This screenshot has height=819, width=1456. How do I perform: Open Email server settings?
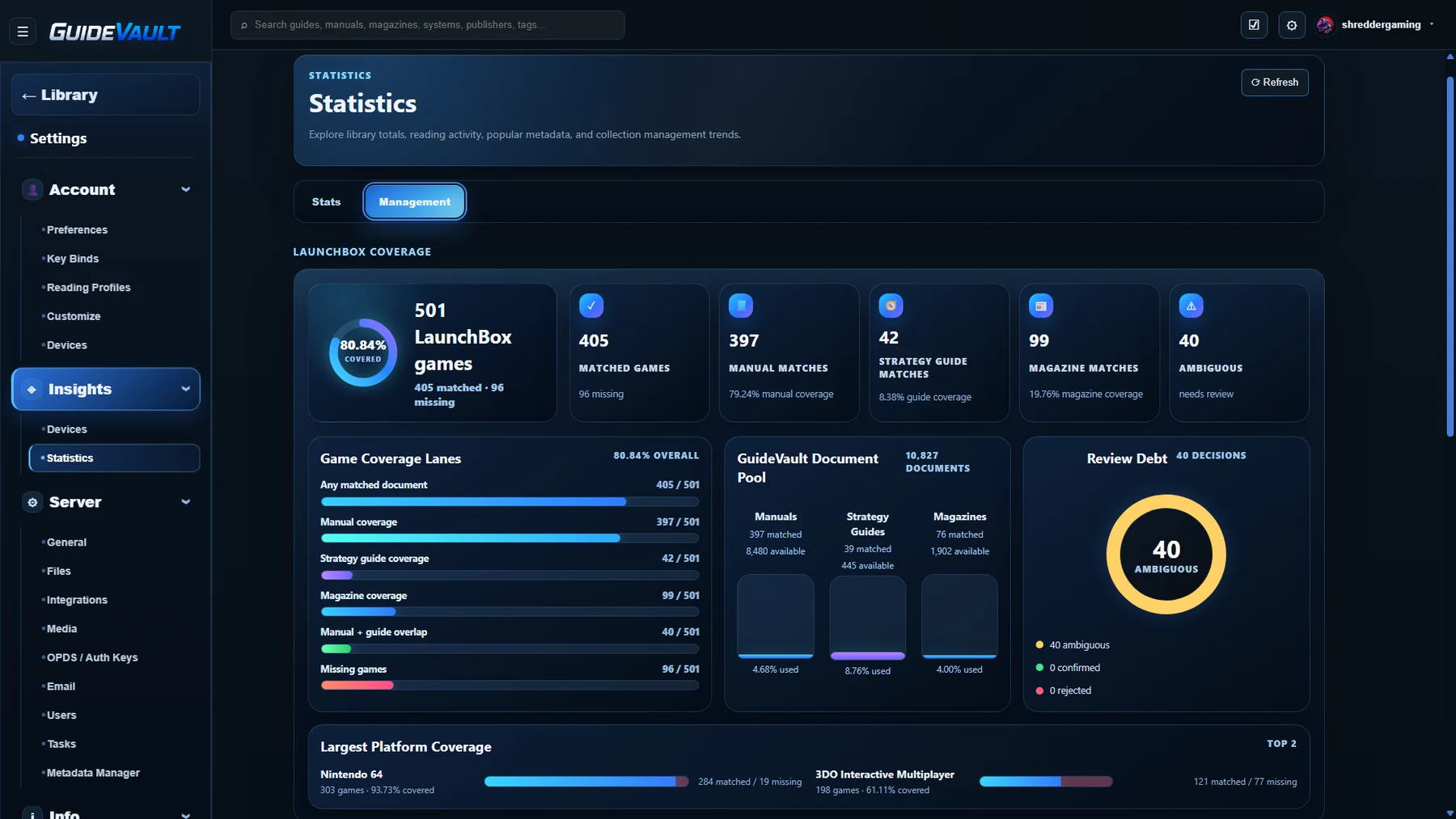click(61, 686)
